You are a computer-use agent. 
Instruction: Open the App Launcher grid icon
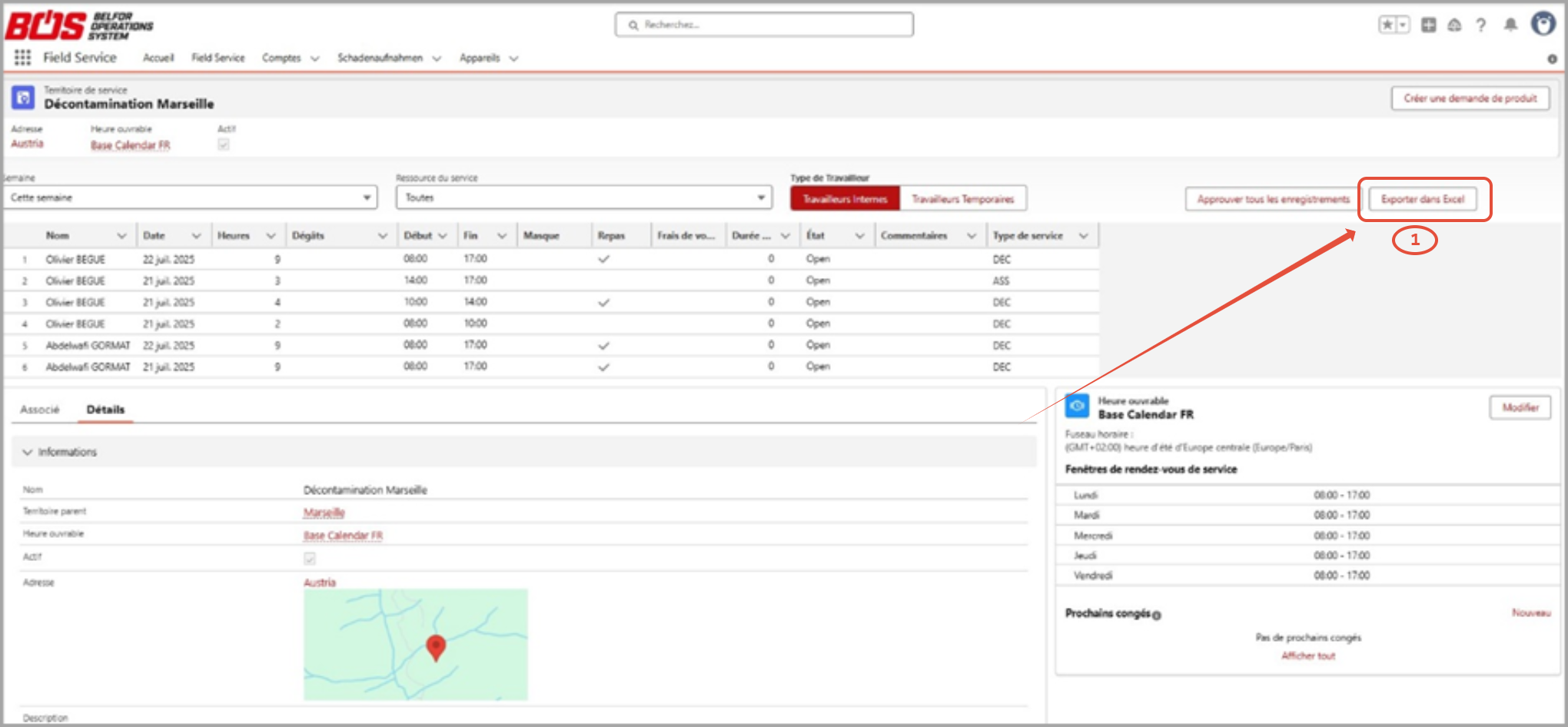pyautogui.click(x=22, y=58)
